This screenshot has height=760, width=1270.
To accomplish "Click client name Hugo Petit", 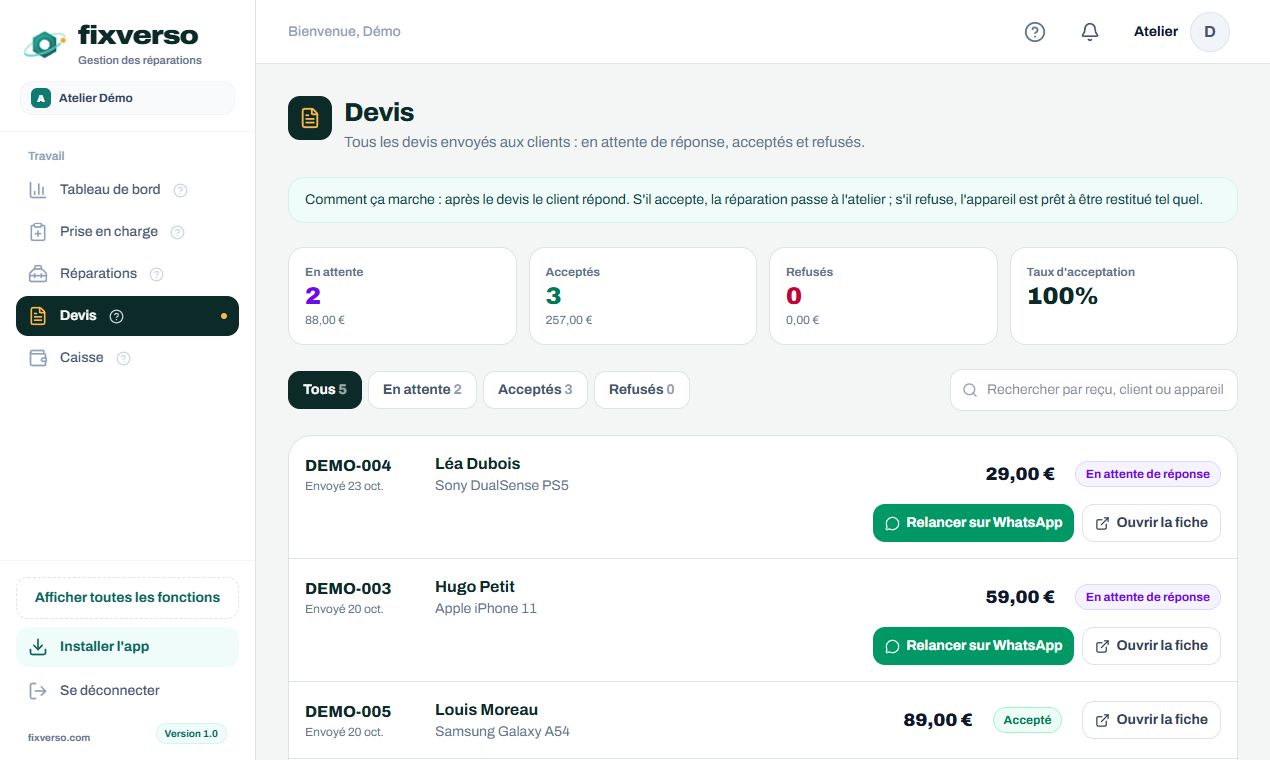I will click(475, 587).
